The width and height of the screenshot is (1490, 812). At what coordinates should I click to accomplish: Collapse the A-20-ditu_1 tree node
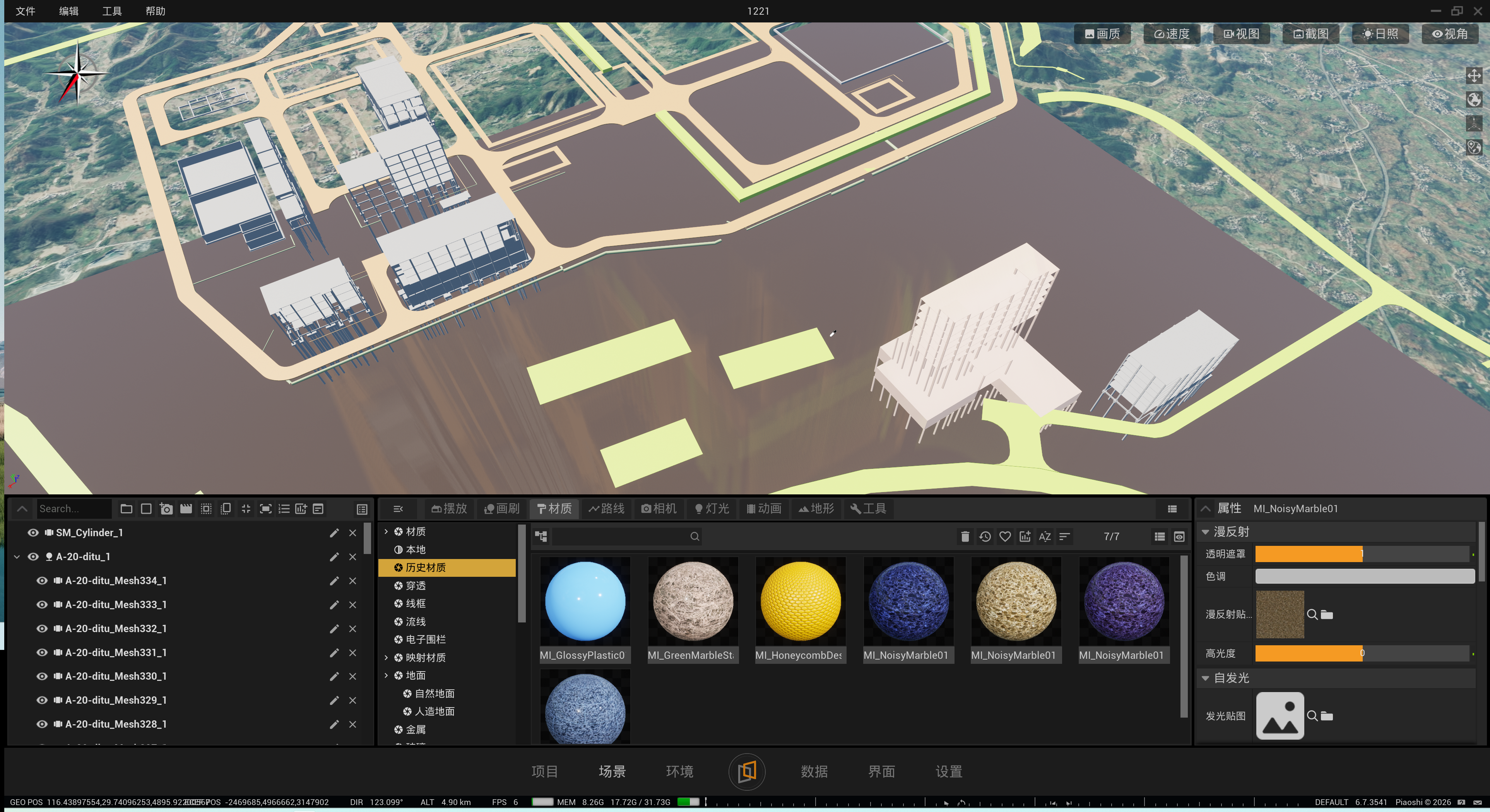[x=17, y=556]
